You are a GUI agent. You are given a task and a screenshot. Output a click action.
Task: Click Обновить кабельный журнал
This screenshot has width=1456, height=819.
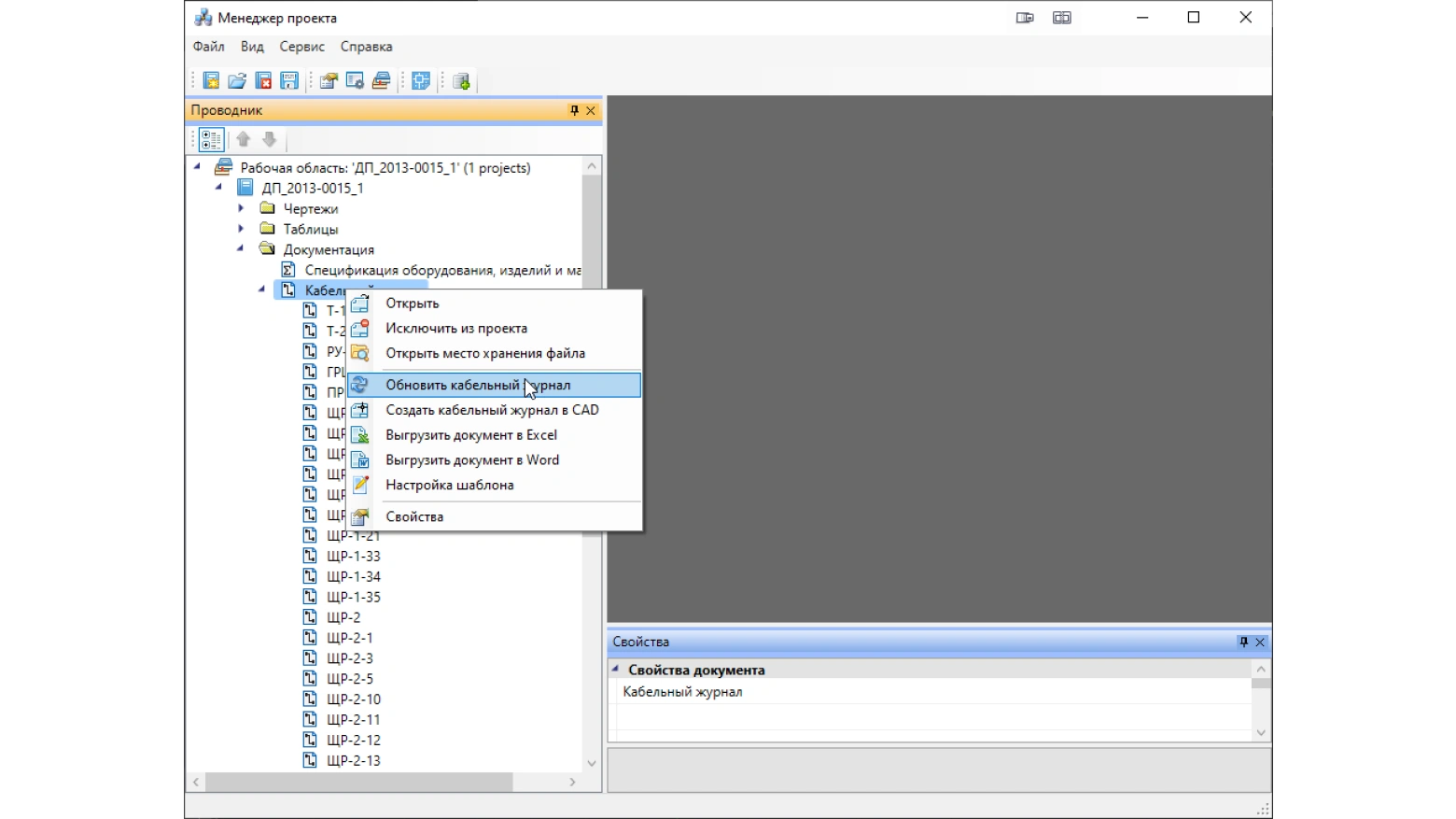[495, 385]
